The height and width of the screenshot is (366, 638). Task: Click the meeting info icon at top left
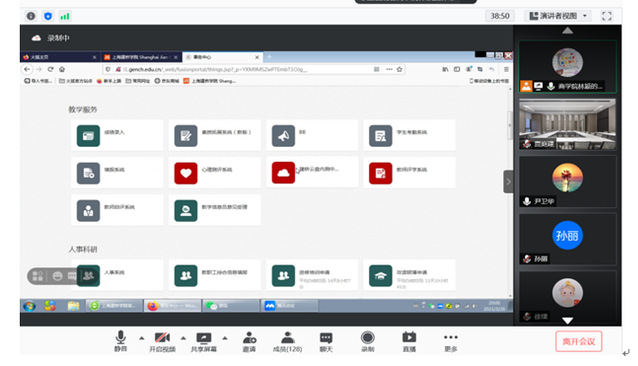coord(31,16)
